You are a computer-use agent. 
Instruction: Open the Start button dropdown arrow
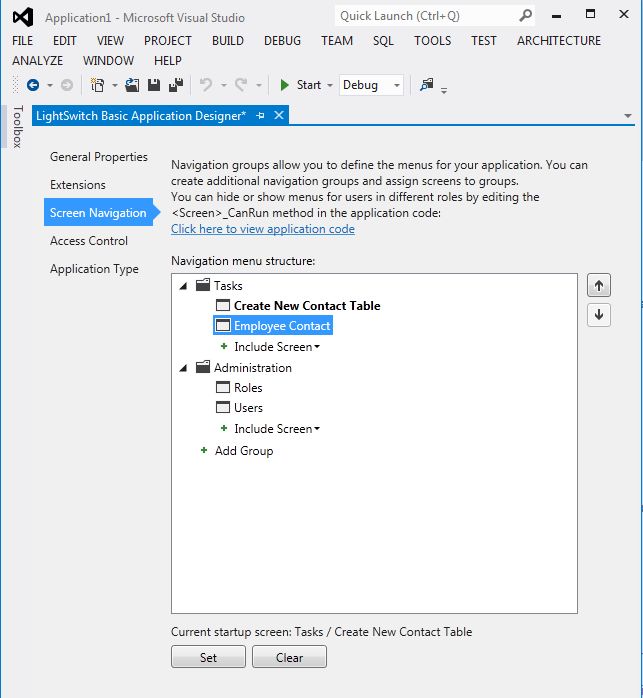pos(330,85)
